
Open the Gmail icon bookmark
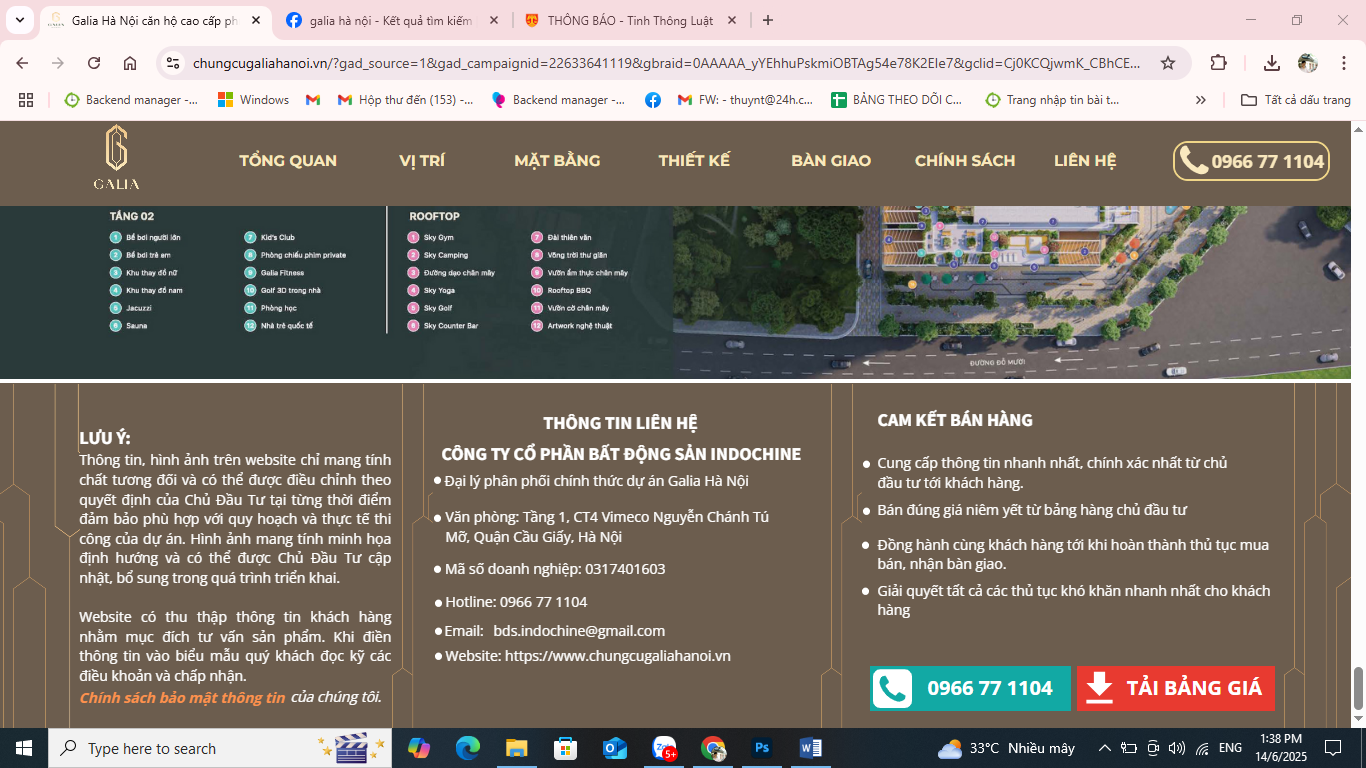(313, 100)
